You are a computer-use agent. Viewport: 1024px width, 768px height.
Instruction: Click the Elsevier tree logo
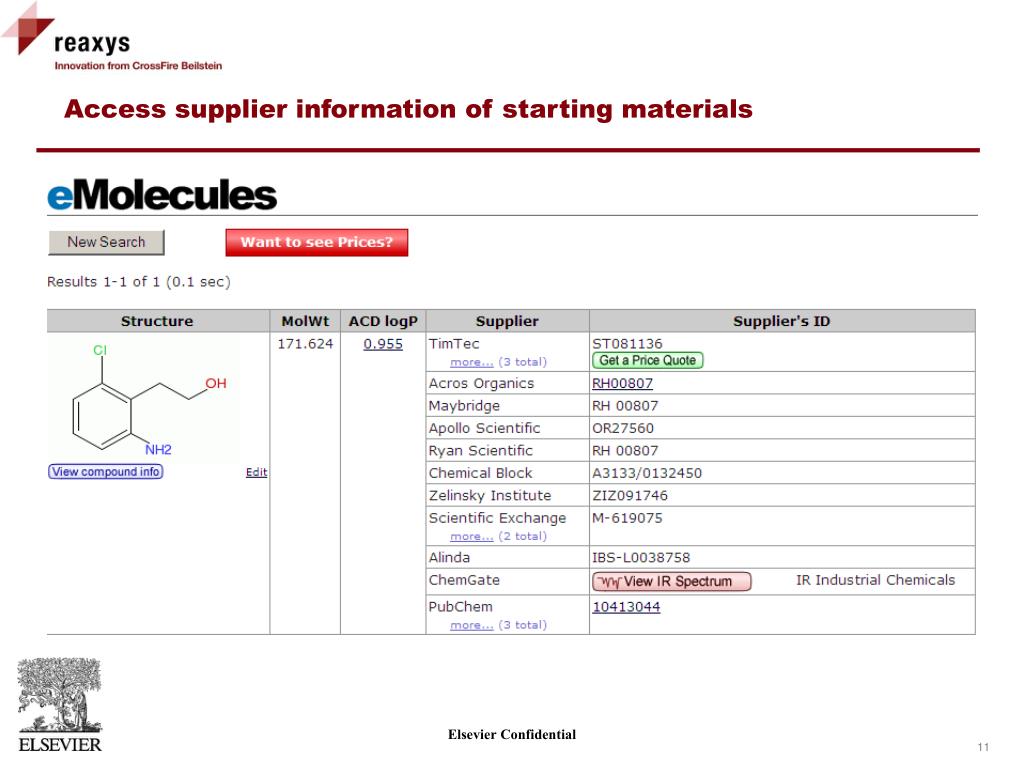click(x=59, y=705)
